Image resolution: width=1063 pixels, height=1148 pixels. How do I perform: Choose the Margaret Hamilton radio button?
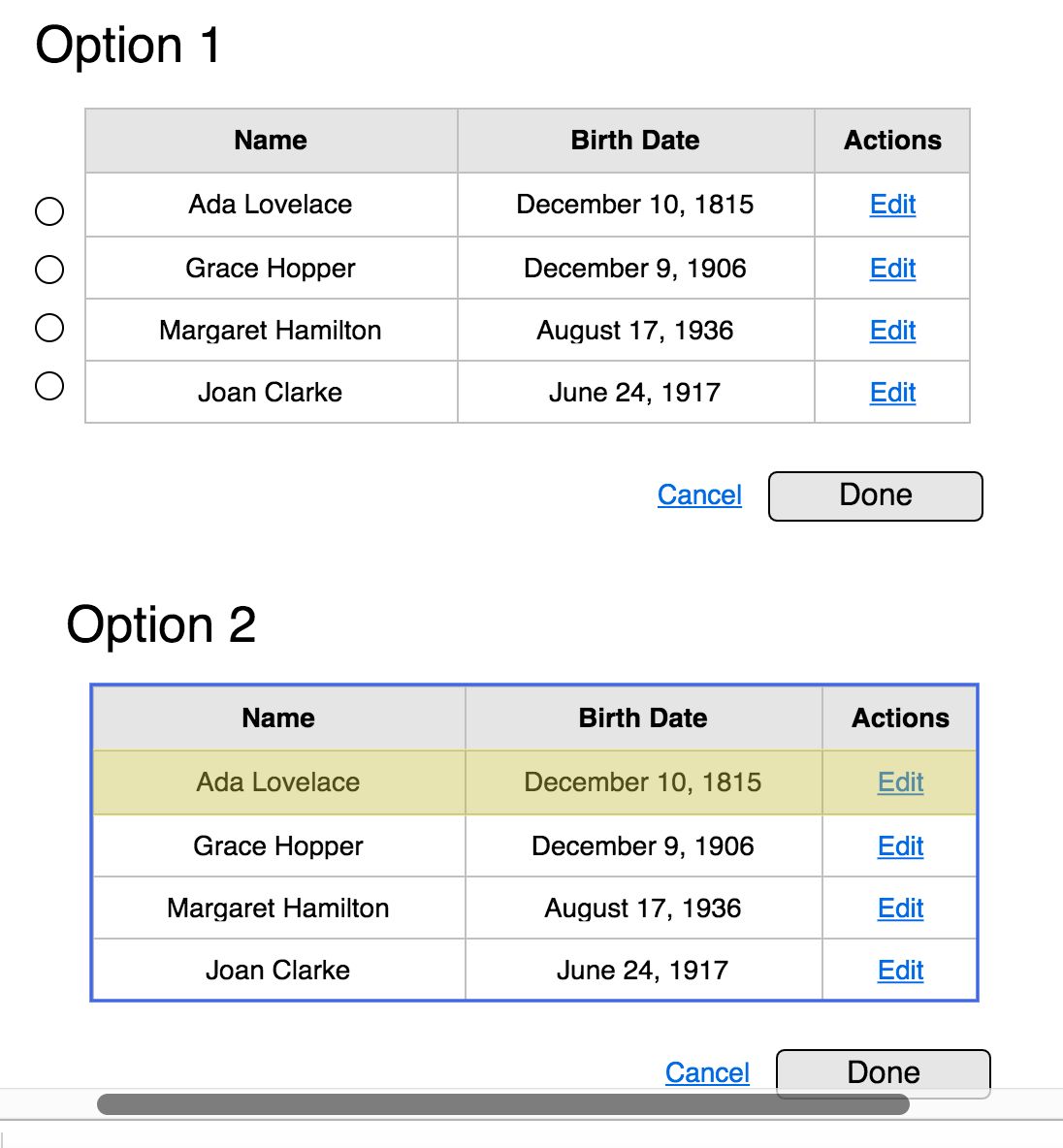[x=49, y=328]
